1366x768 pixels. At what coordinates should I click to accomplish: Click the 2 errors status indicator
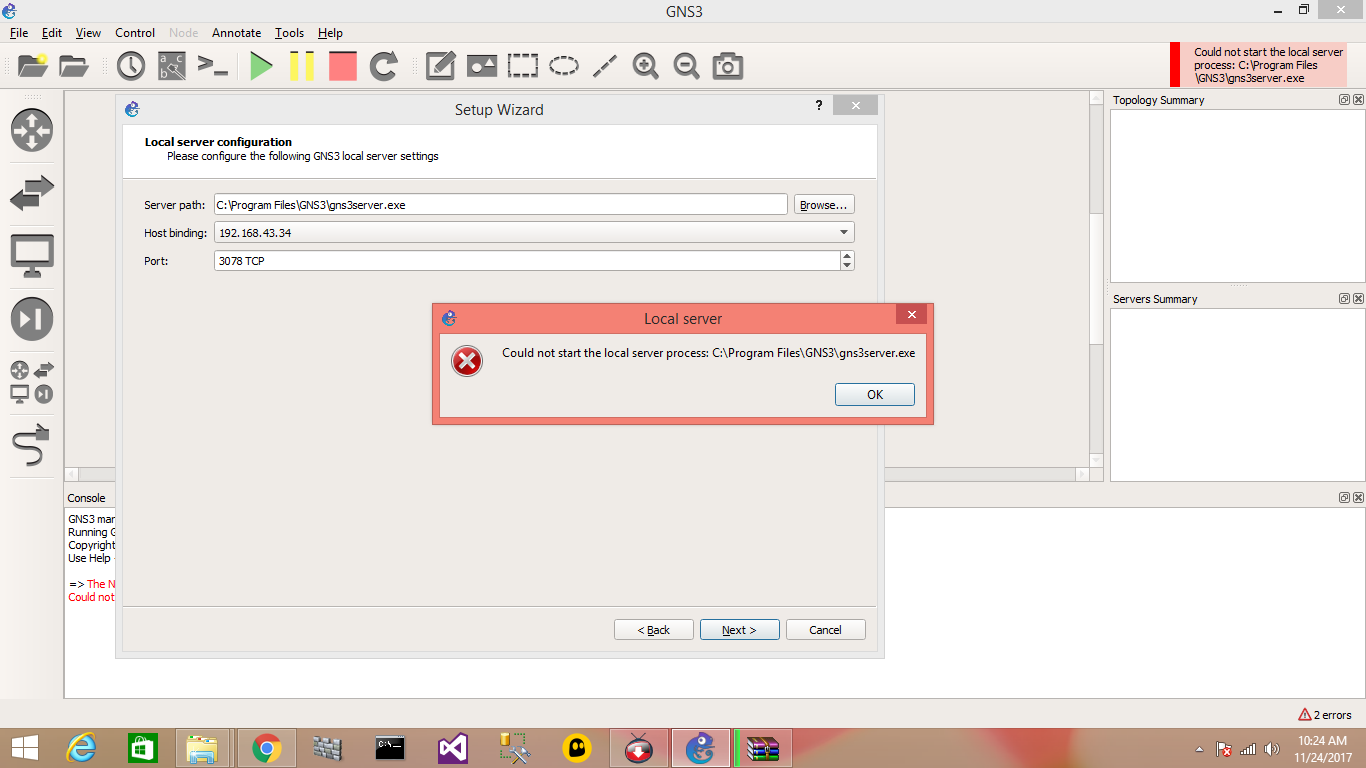click(1325, 715)
